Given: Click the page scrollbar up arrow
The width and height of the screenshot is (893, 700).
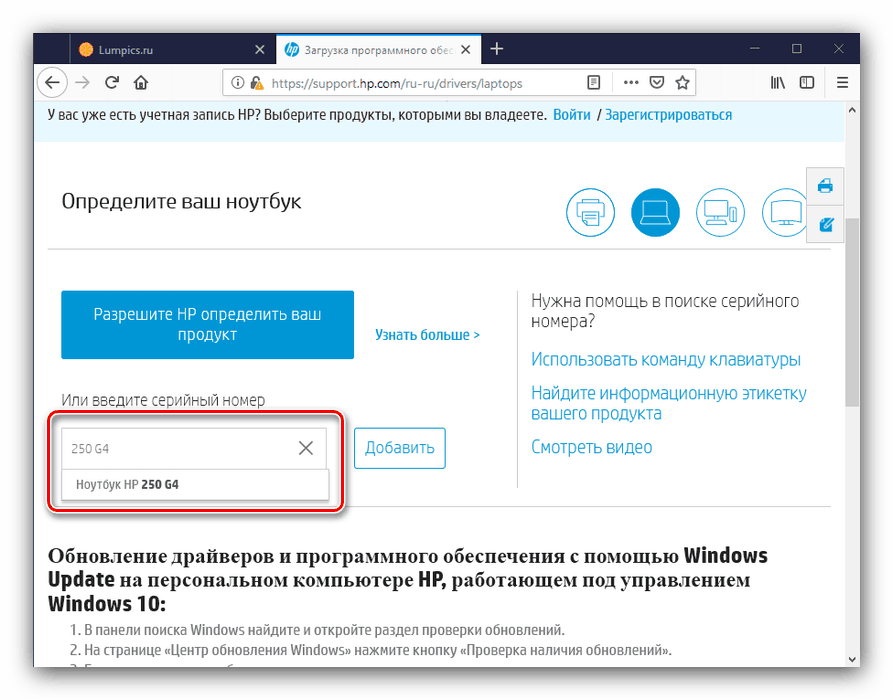Looking at the screenshot, I should tap(852, 110).
